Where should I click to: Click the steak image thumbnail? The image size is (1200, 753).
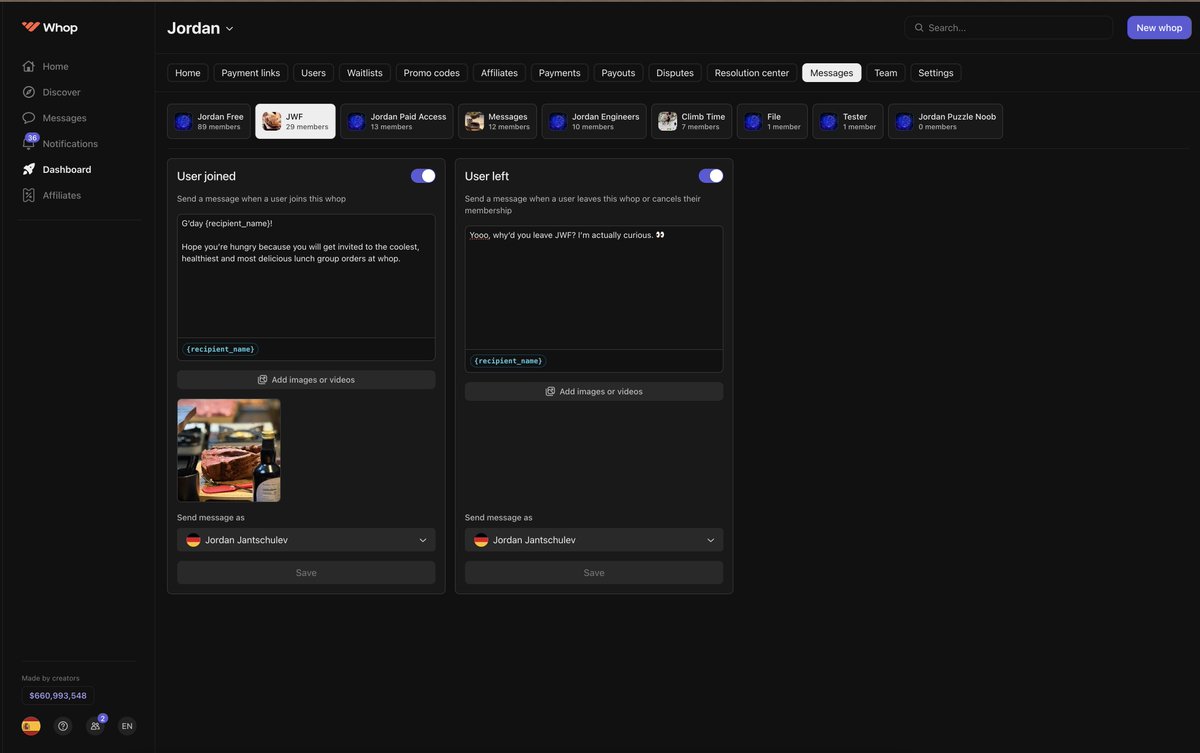click(x=229, y=451)
